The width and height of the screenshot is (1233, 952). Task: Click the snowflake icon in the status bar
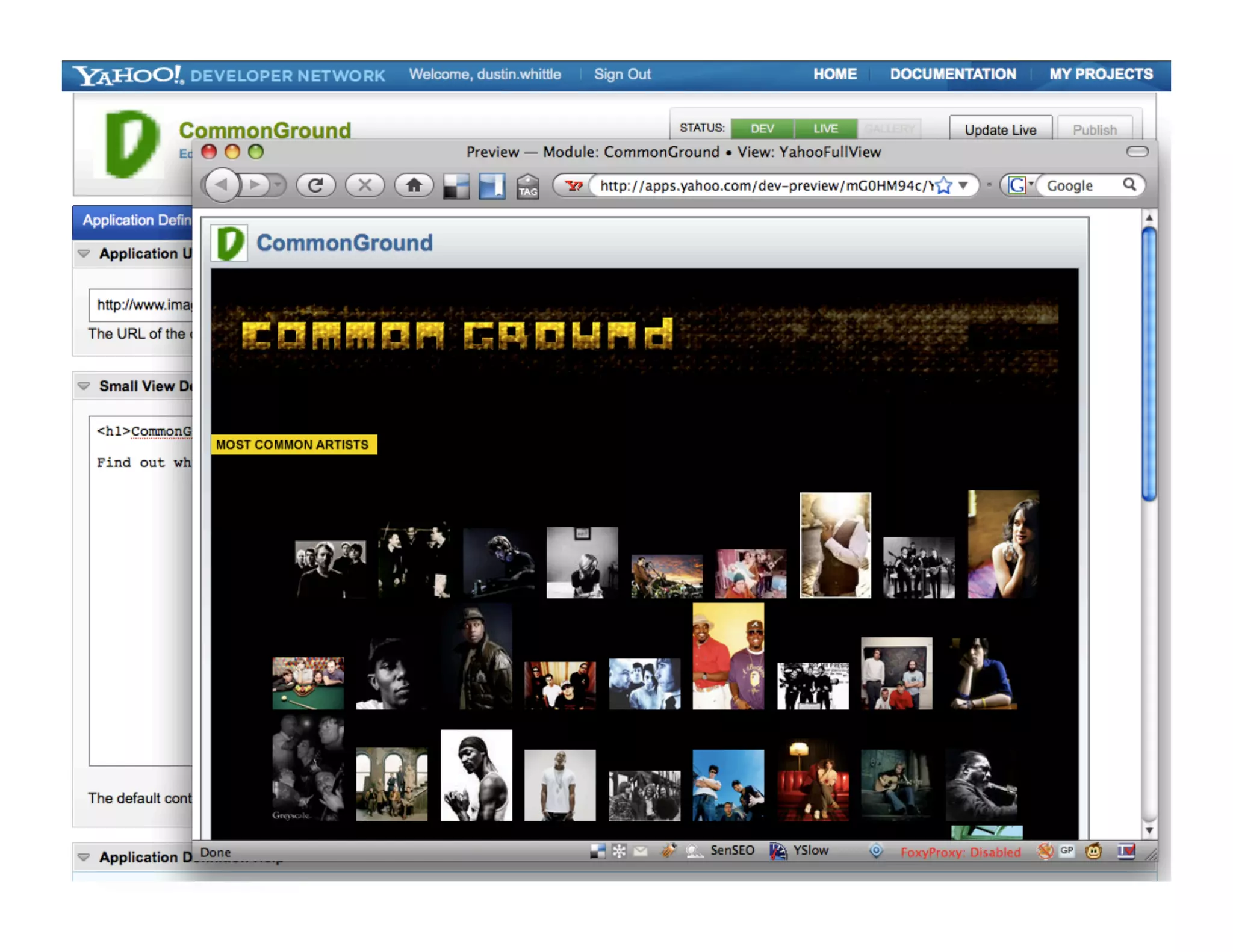pos(619,851)
